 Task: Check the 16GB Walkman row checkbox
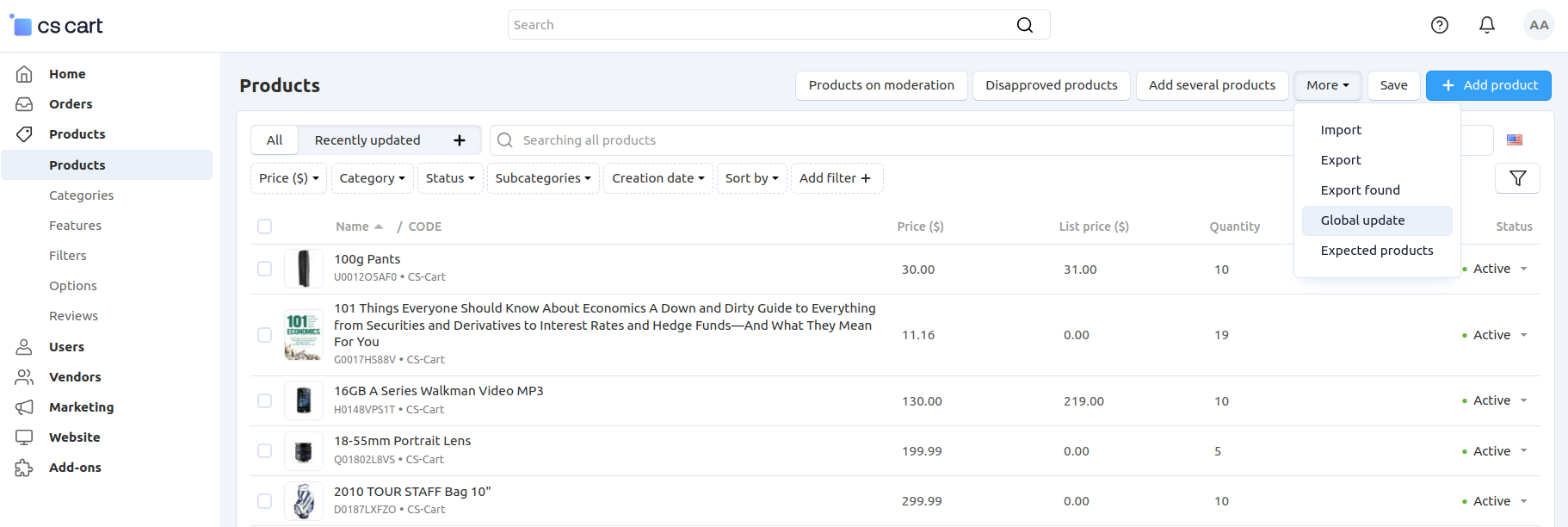265,400
